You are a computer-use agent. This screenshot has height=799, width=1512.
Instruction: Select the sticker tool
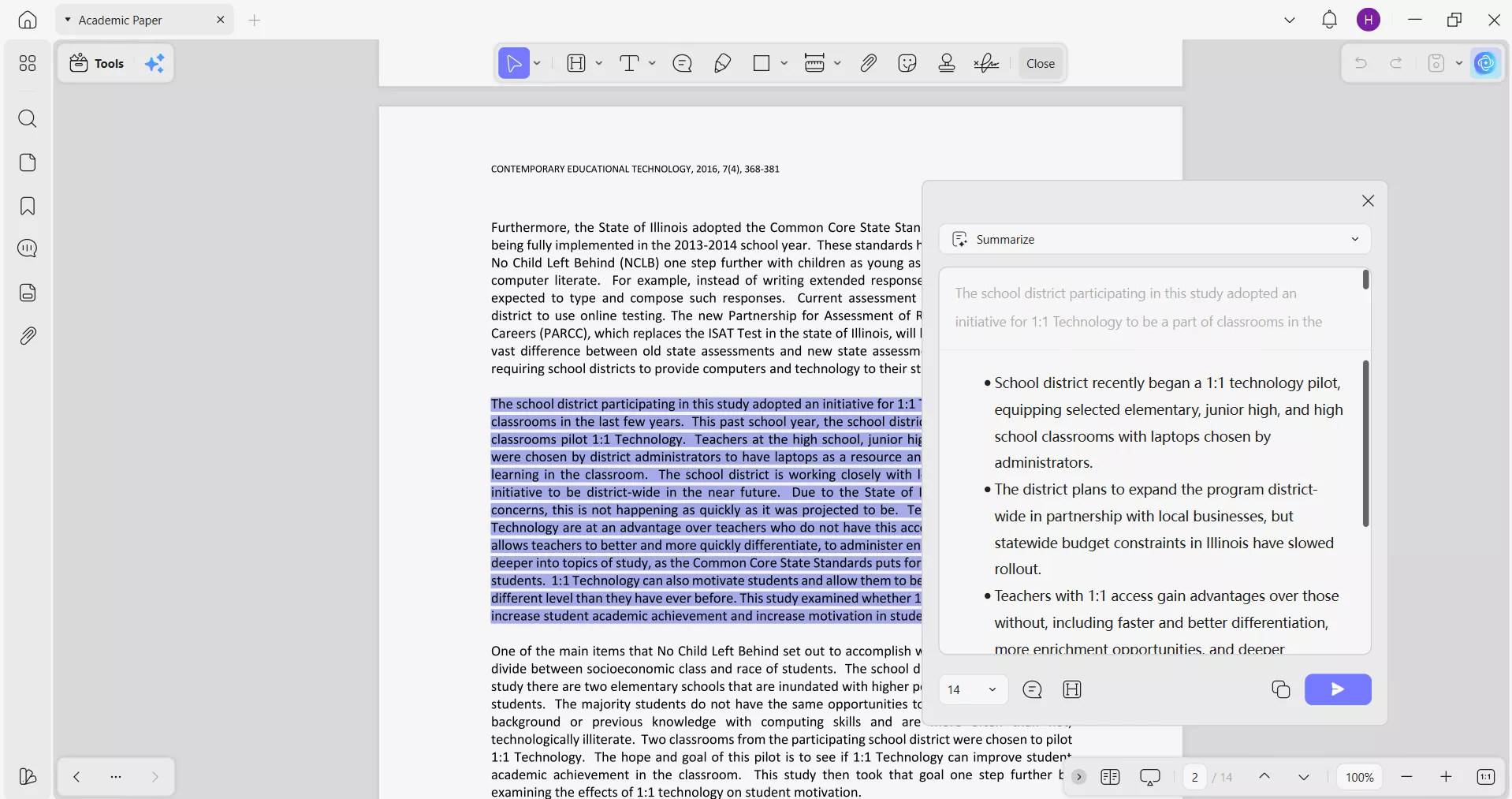click(x=907, y=64)
